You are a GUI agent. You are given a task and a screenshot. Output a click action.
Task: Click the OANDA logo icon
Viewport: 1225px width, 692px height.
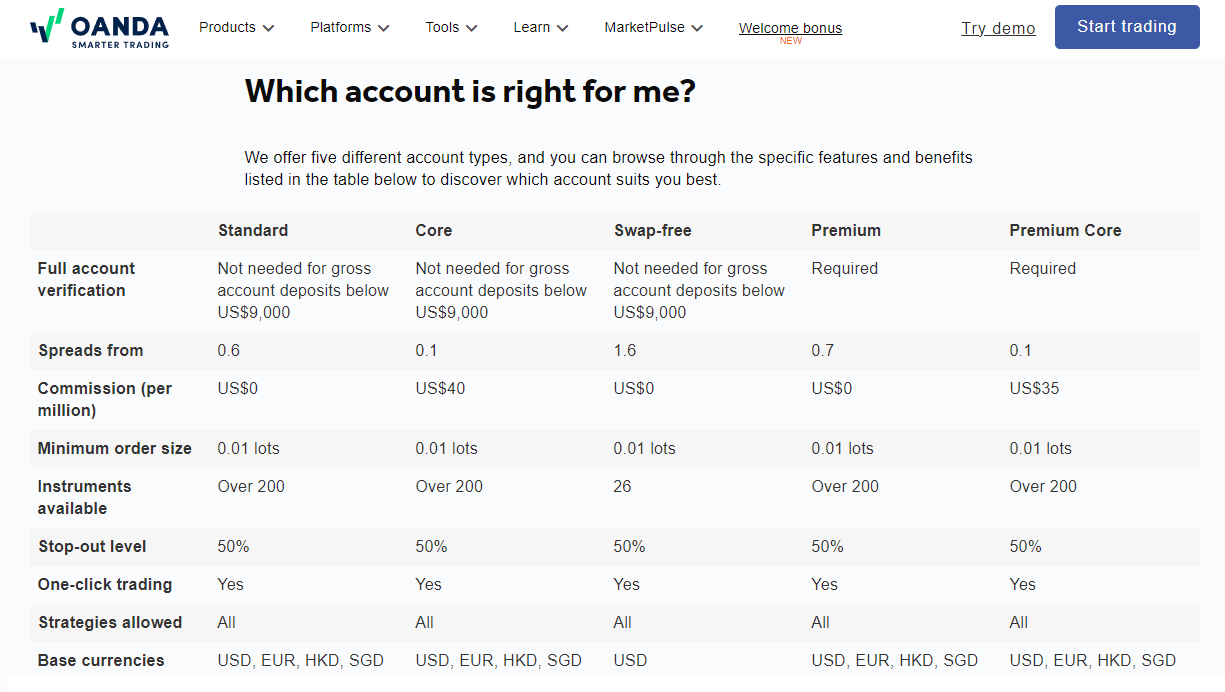pyautogui.click(x=46, y=26)
